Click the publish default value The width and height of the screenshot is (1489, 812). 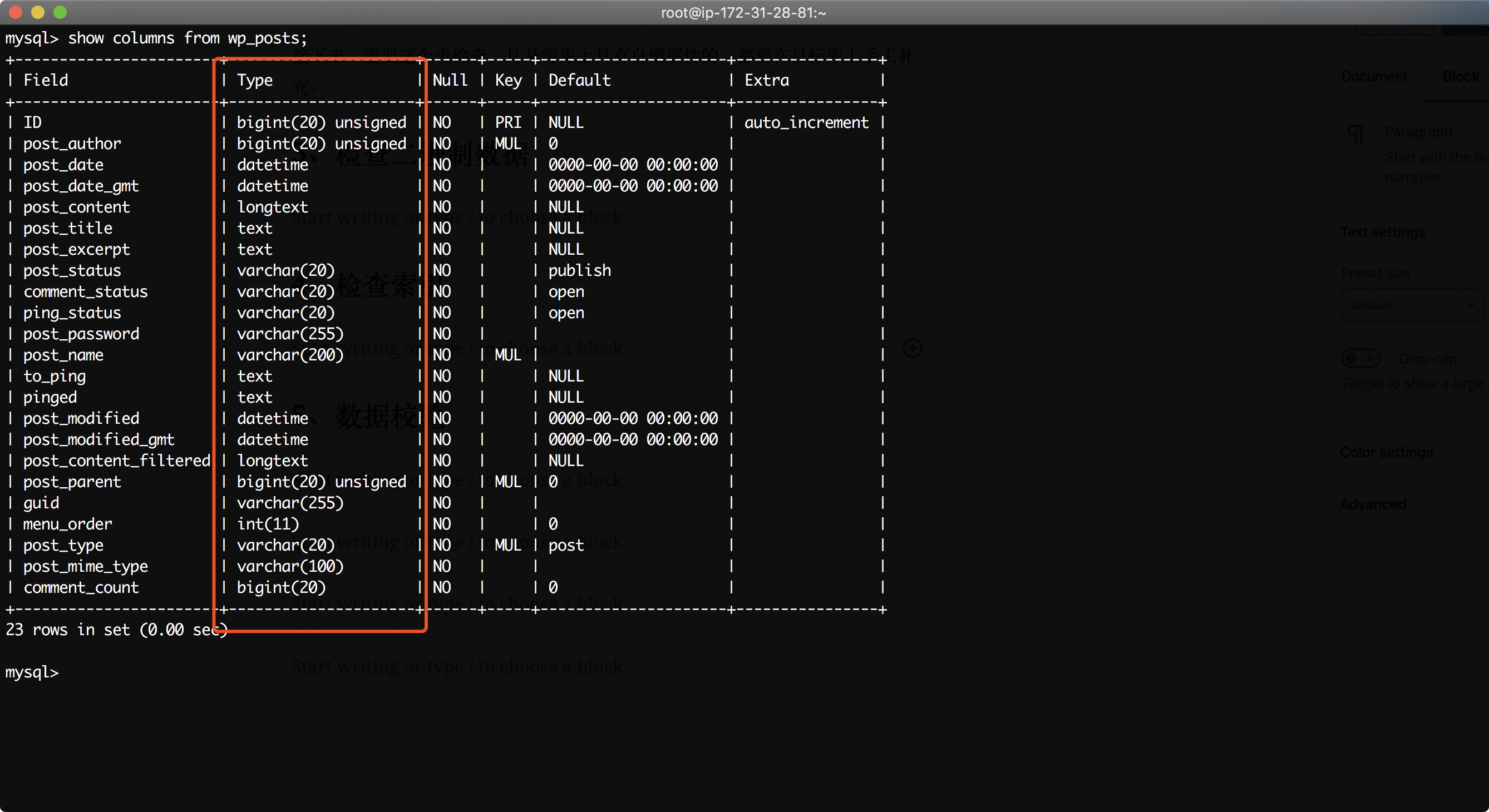click(579, 270)
